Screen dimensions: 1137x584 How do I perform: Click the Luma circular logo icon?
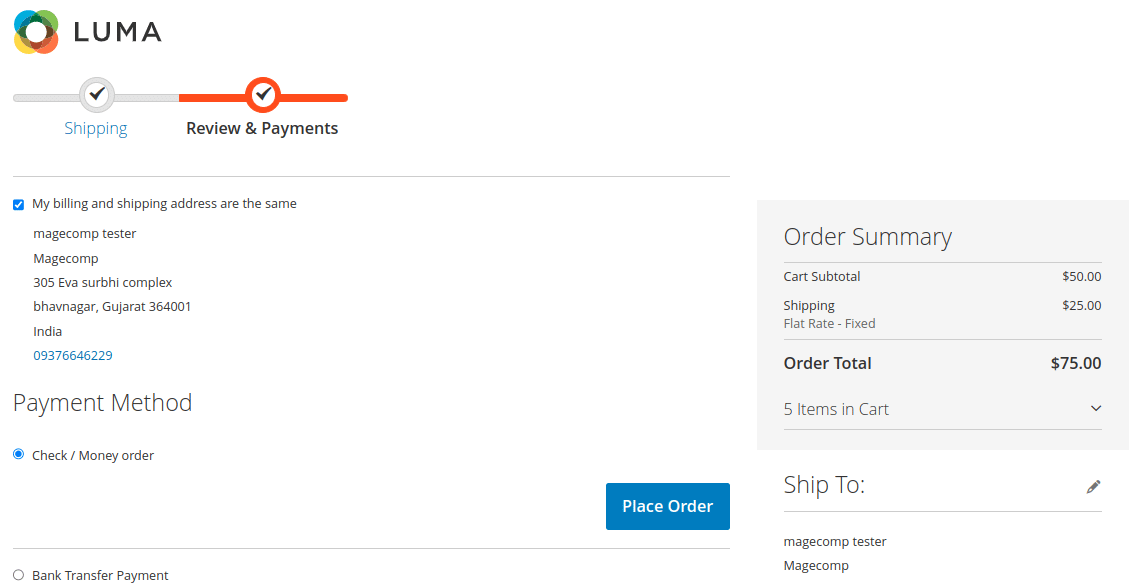pos(37,32)
